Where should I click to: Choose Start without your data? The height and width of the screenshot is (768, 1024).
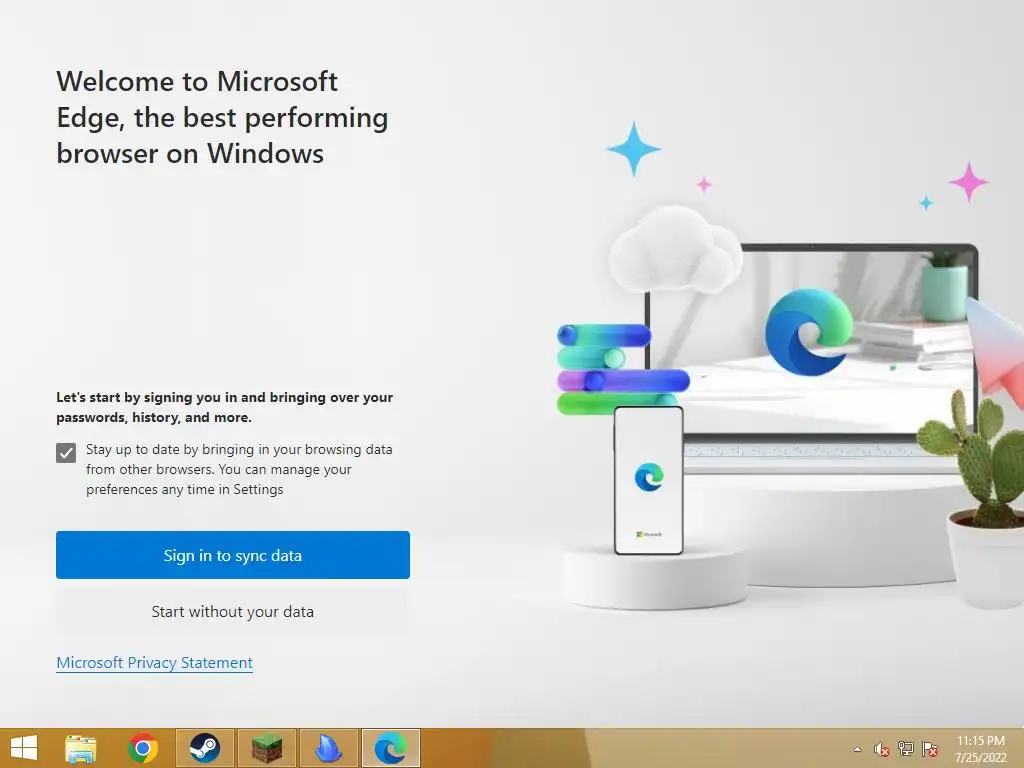pyautogui.click(x=232, y=611)
